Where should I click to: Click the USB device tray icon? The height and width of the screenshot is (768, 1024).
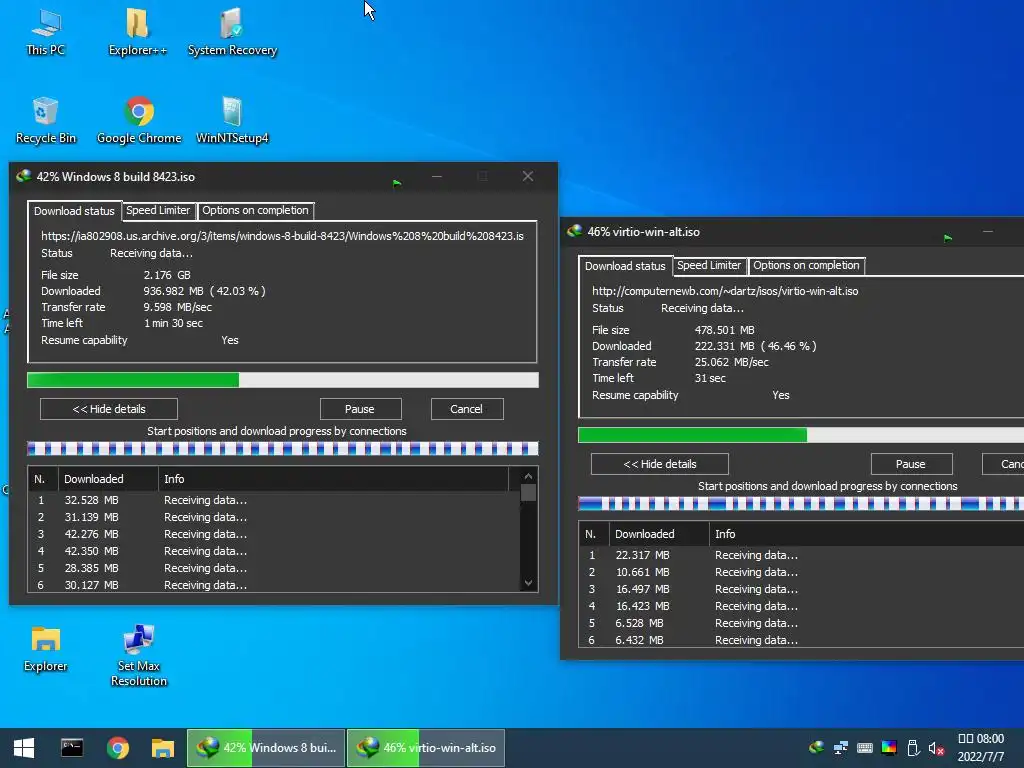pyautogui.click(x=913, y=748)
